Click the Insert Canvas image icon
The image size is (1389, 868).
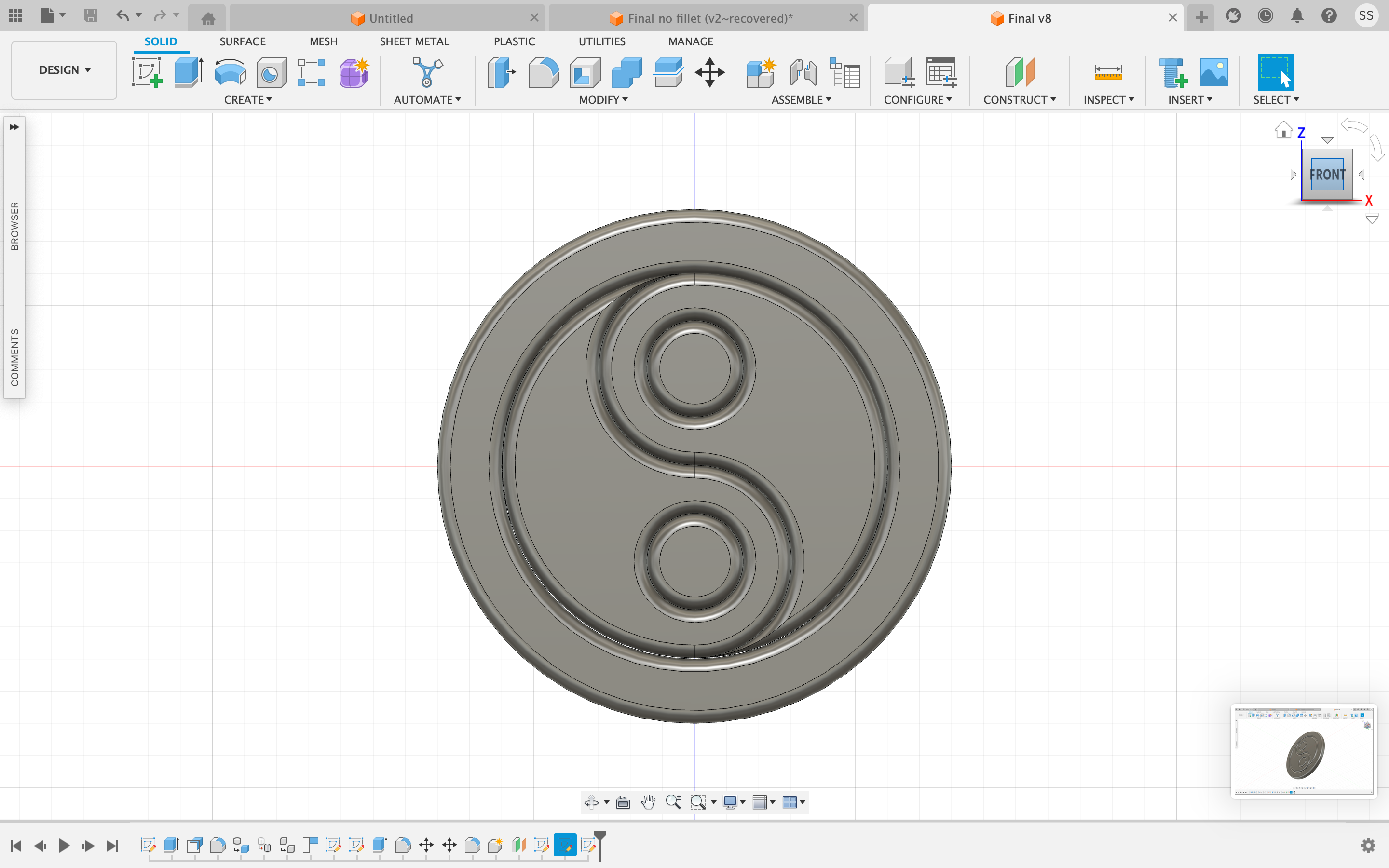pos(1214,72)
